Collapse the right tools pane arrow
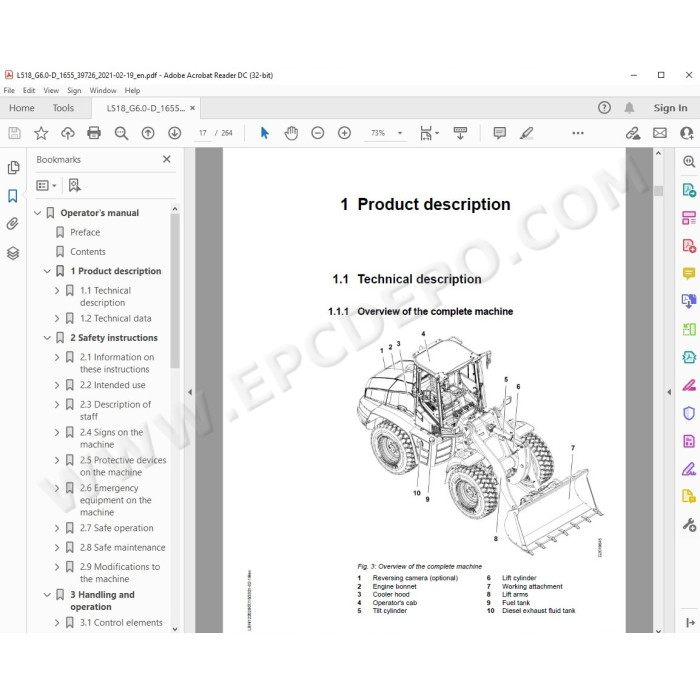Screen dimensions: 700x700 click(x=669, y=392)
